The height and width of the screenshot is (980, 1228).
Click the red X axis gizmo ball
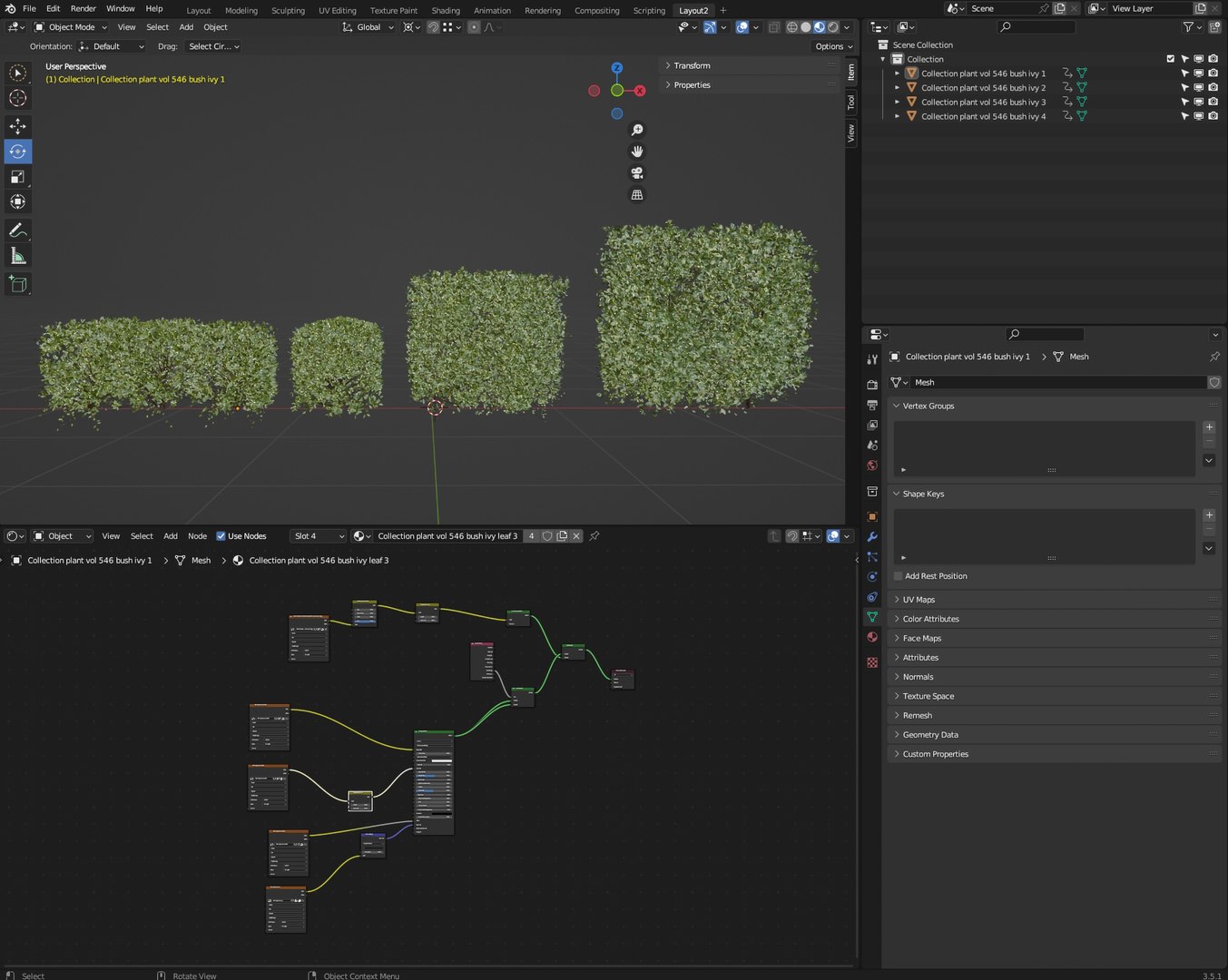640,91
